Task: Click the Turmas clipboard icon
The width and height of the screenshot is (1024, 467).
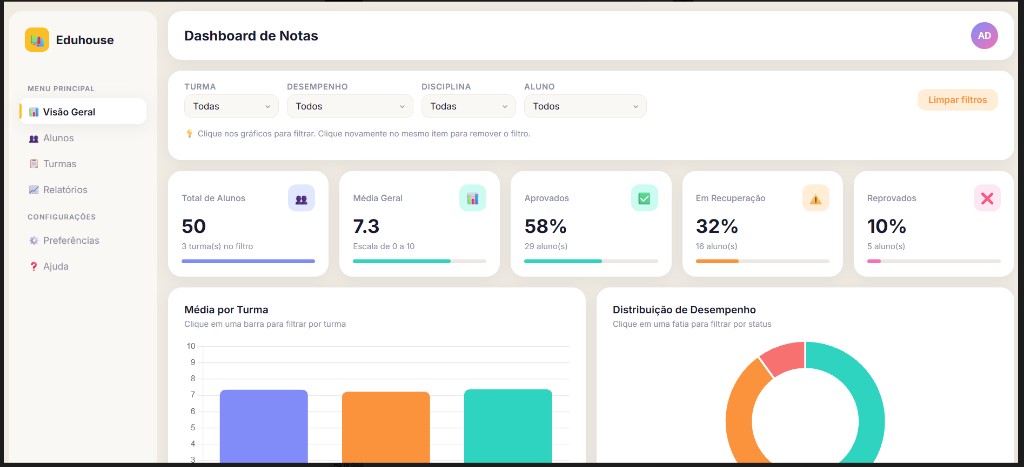Action: pos(34,164)
